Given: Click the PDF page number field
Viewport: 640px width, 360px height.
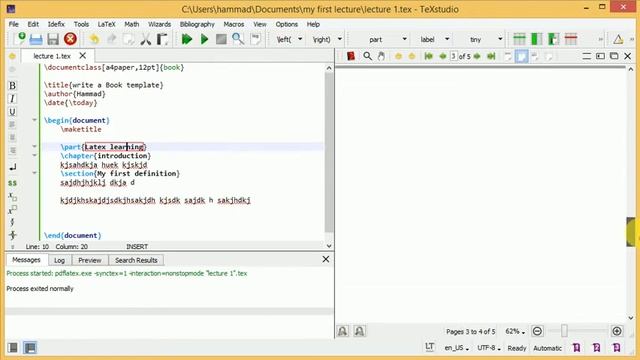Looking at the screenshot, I should [x=453, y=56].
